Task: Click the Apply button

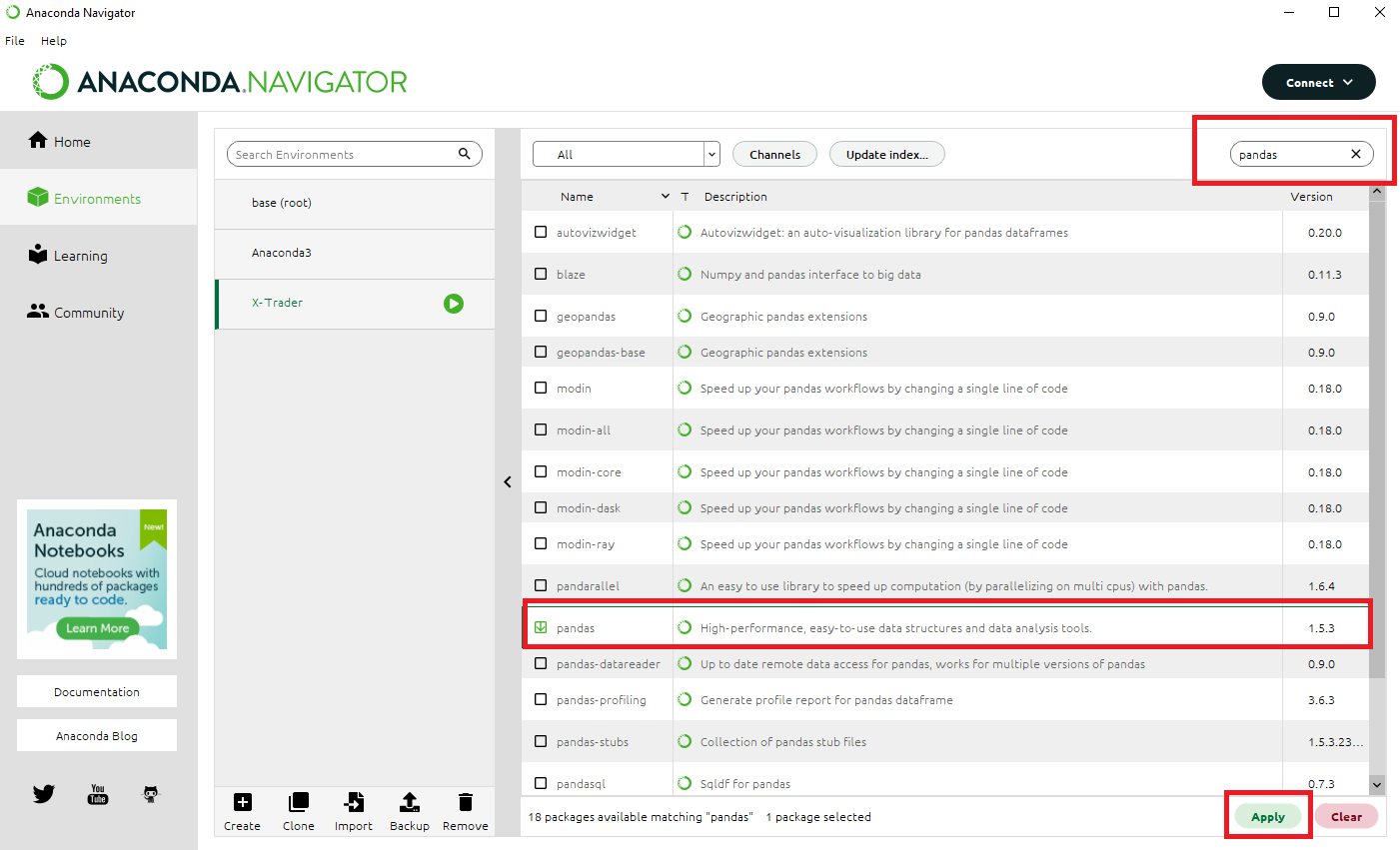Action: [1268, 816]
